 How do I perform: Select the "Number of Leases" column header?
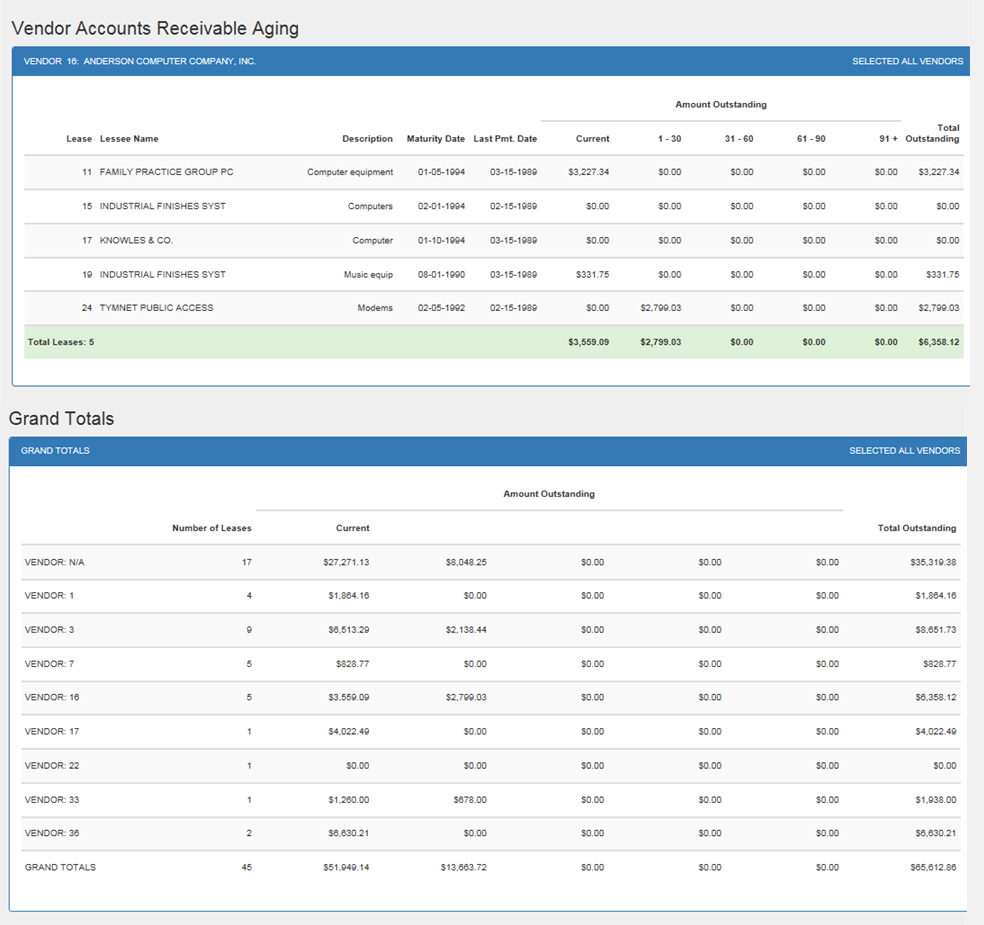pos(212,528)
